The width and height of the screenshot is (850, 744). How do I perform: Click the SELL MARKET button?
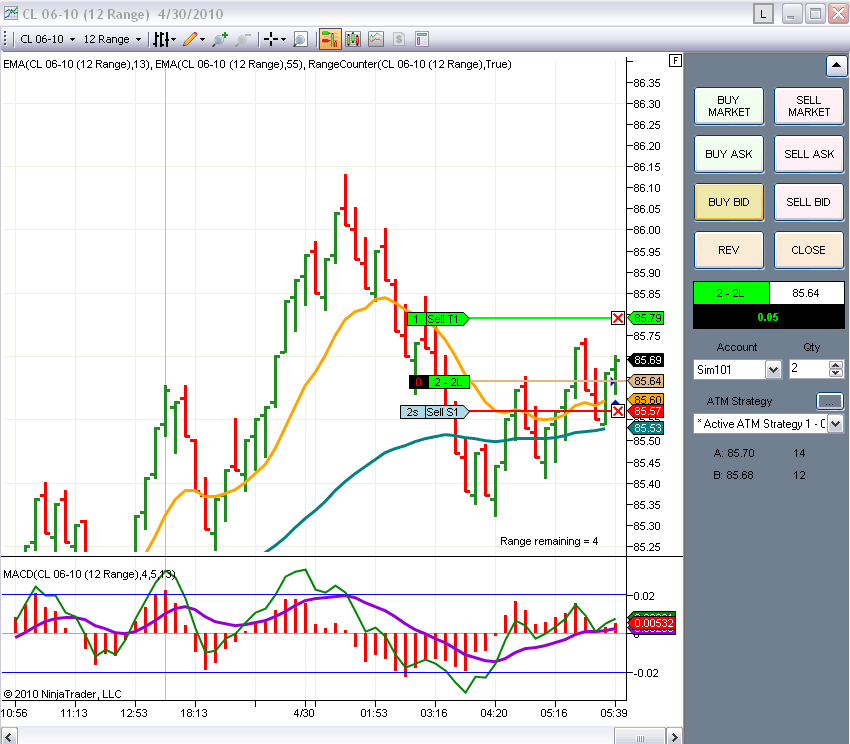pos(809,106)
